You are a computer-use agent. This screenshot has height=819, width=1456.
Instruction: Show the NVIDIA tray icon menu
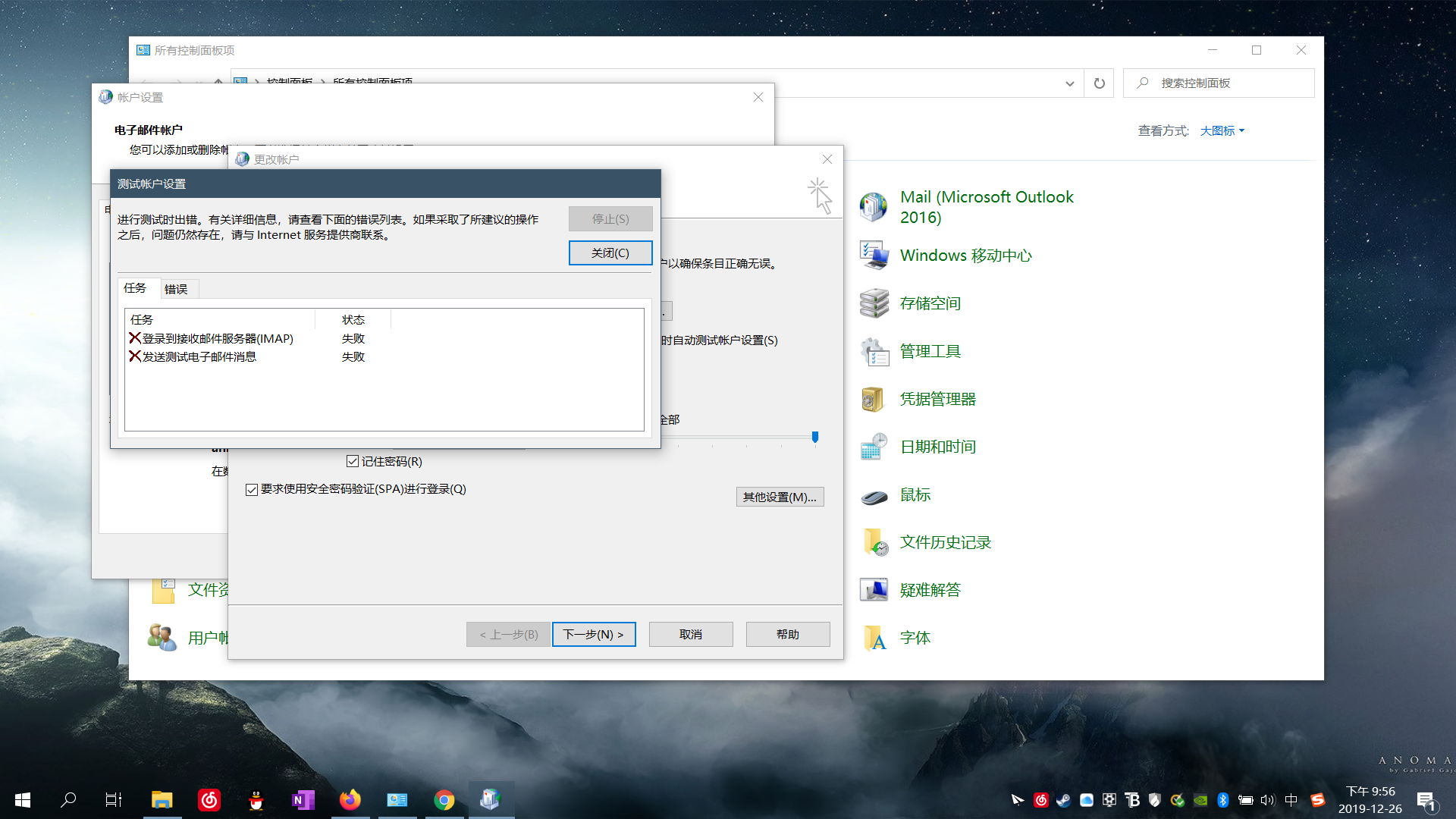click(1200, 800)
